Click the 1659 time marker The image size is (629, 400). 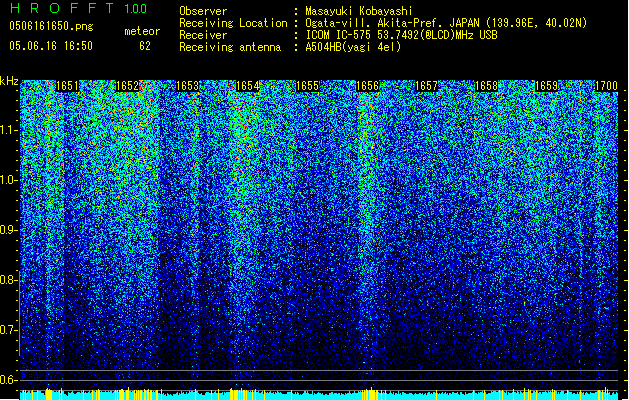(546, 86)
